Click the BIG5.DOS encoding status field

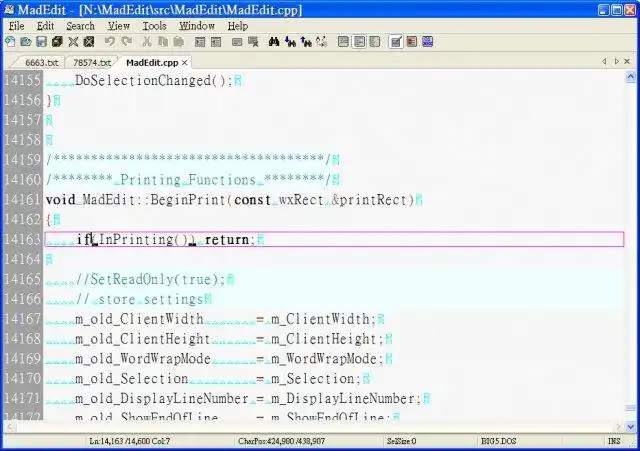point(498,441)
